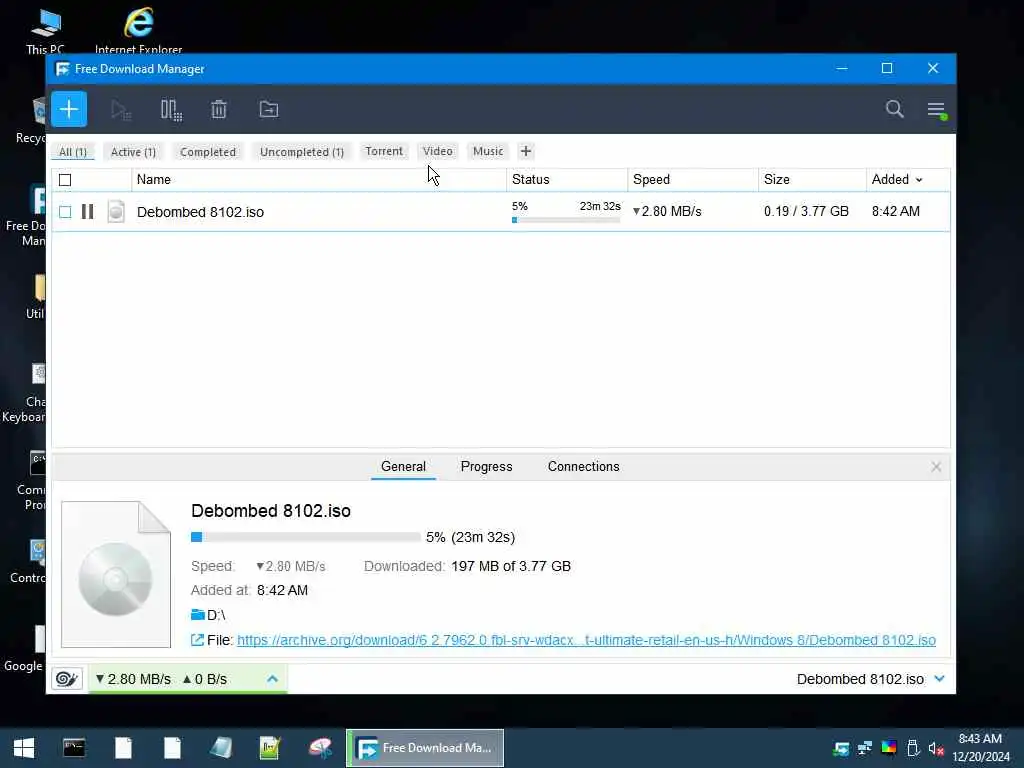The image size is (1024, 768).
Task: Click the Speed column header
Action: 693,180
